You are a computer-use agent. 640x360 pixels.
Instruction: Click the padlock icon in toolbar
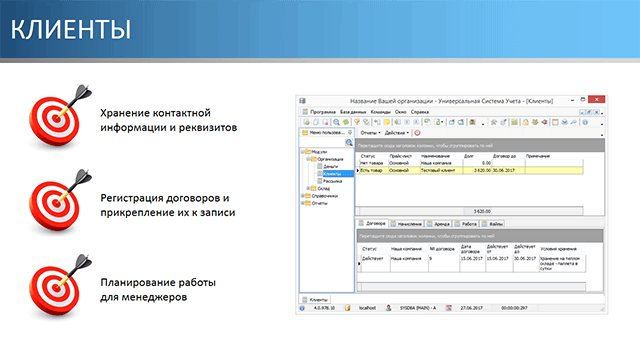(x=526, y=122)
